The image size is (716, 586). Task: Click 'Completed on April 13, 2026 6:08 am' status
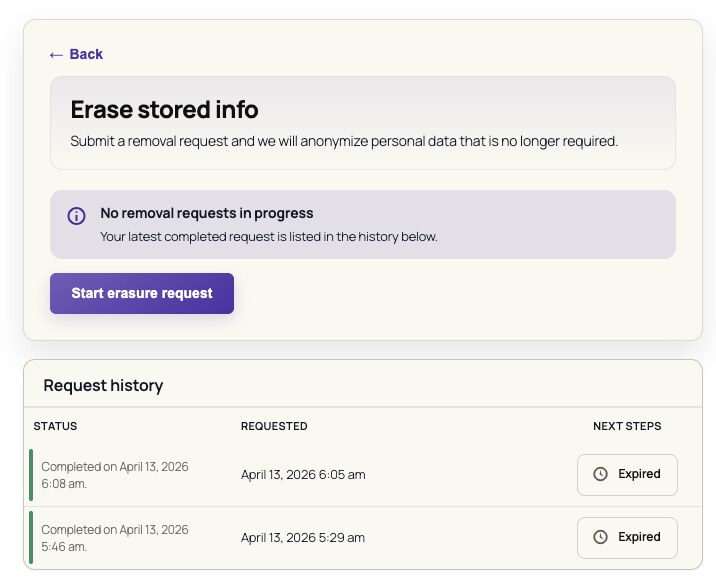click(x=115, y=475)
